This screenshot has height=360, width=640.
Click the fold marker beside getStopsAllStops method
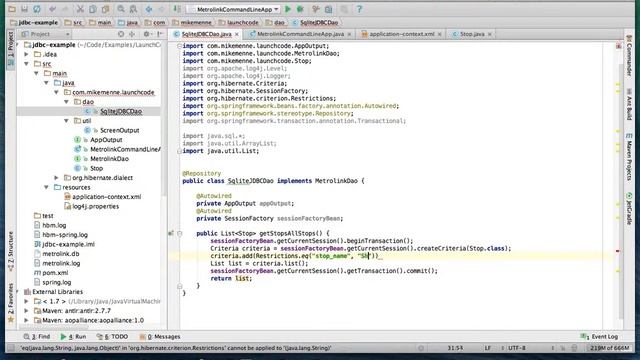180,233
